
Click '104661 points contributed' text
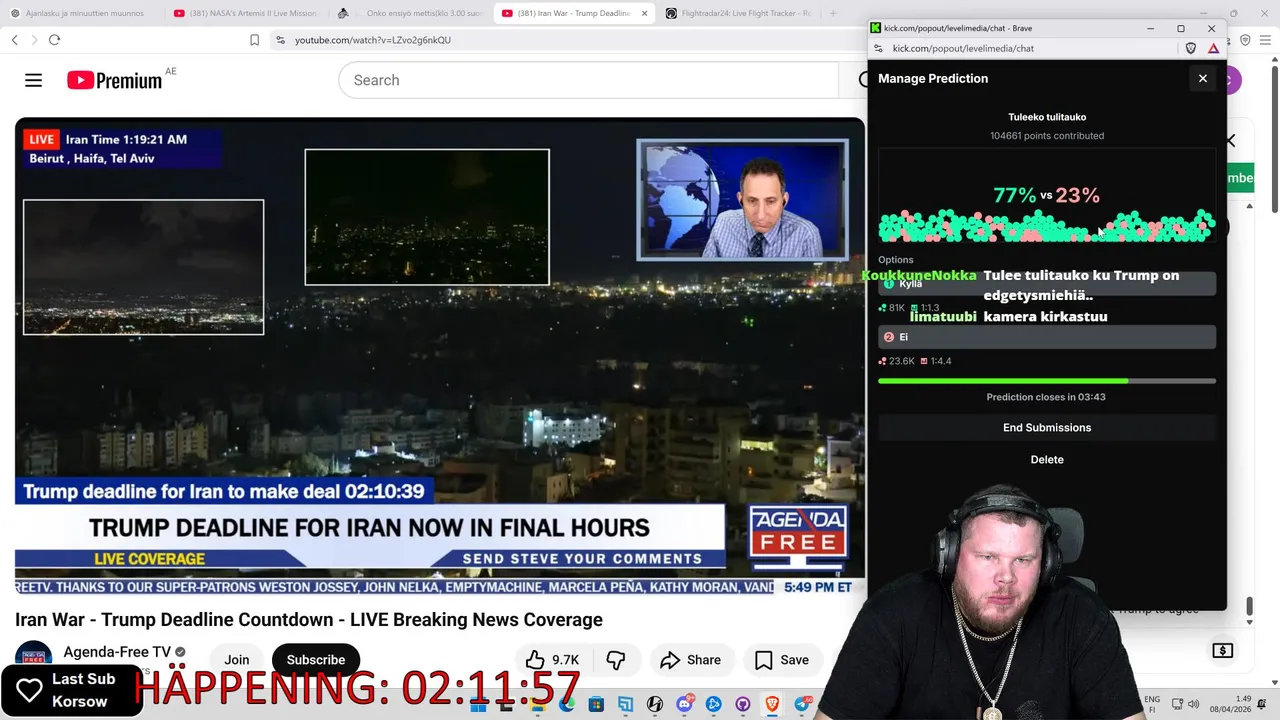1047,136
